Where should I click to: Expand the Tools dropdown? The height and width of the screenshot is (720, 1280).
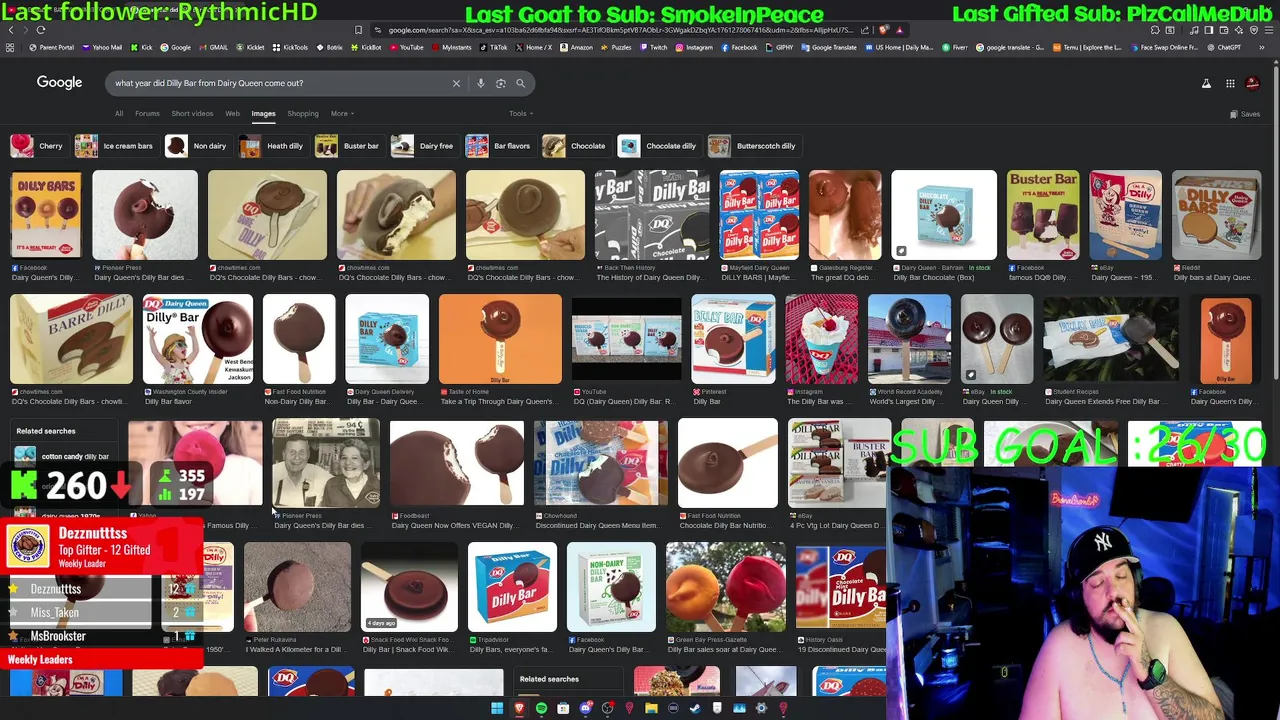click(x=520, y=114)
